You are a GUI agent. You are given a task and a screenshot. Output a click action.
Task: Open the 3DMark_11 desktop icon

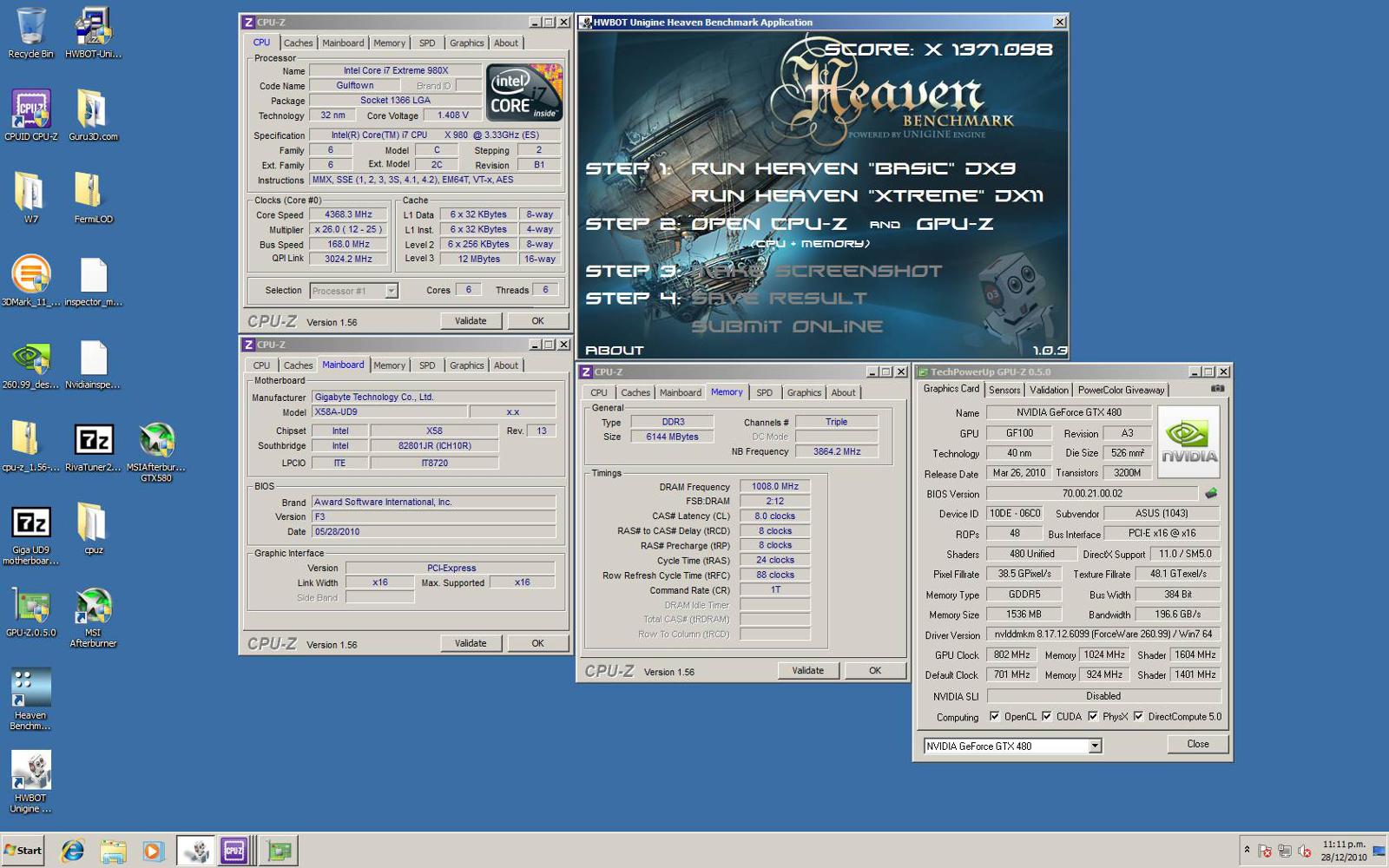coord(31,280)
